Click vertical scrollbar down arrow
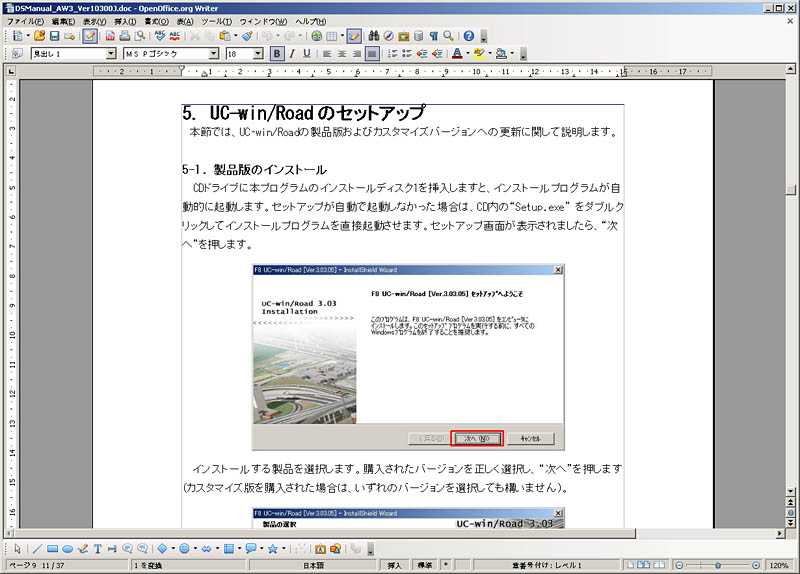Image resolution: width=800 pixels, height=574 pixels. click(x=790, y=491)
